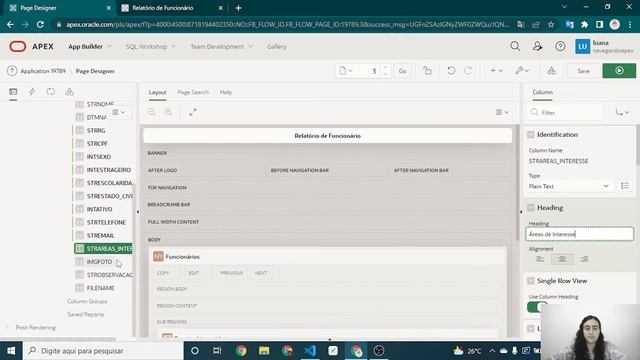Open the Rendering tree tab icon
Viewport: 640px width, 360px height.
pos(13,91)
